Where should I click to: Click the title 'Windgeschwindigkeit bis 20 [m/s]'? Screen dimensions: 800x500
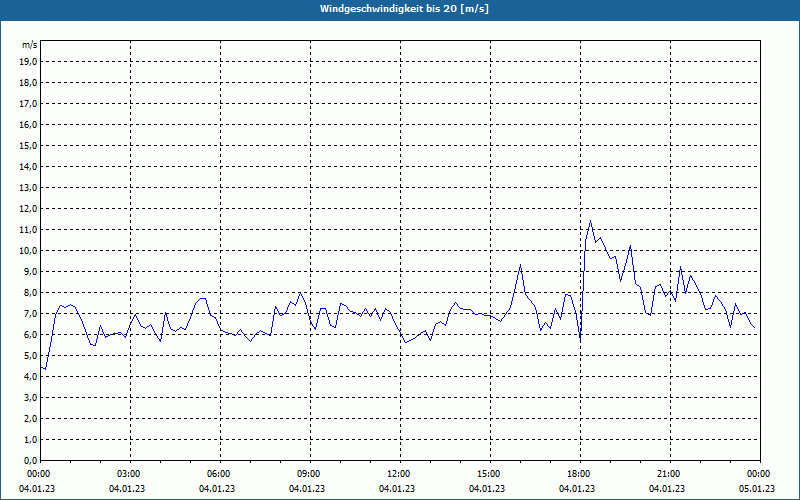[404, 9]
